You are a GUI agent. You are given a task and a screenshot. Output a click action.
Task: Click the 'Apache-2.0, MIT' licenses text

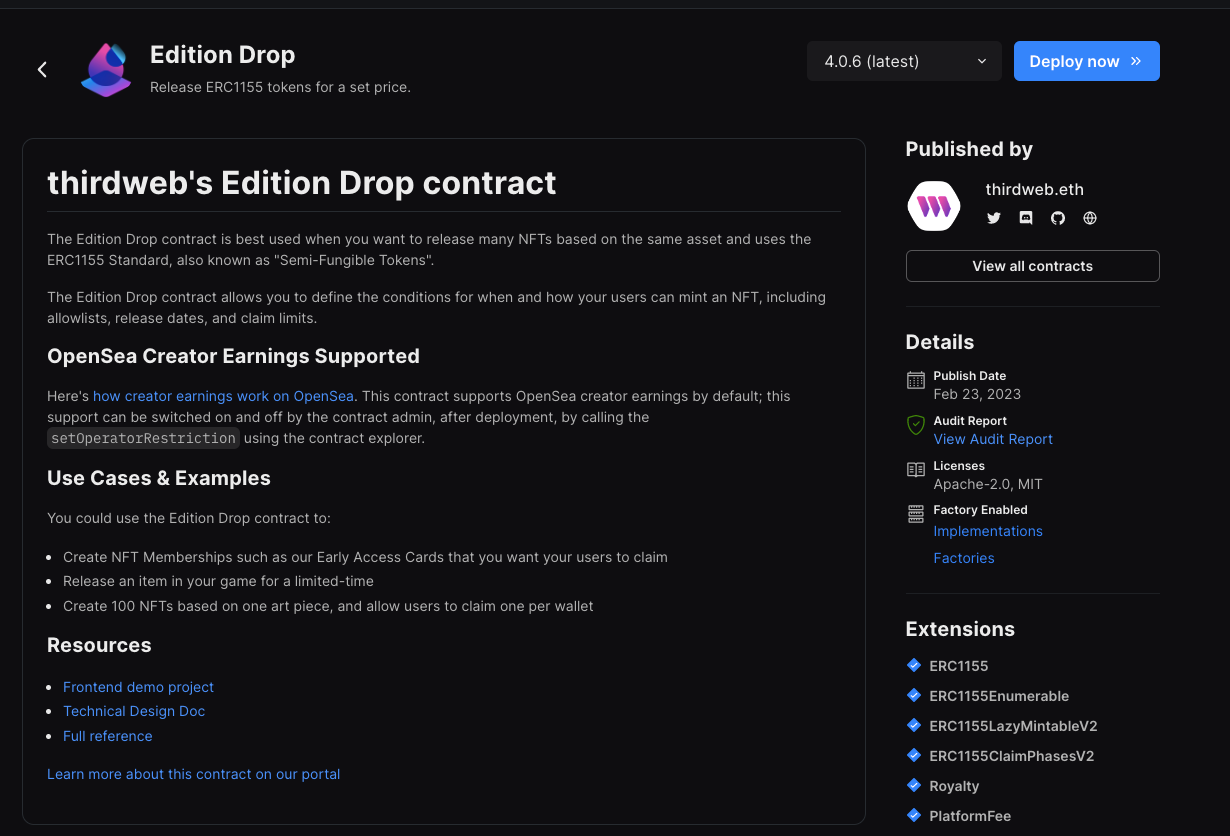(x=988, y=484)
